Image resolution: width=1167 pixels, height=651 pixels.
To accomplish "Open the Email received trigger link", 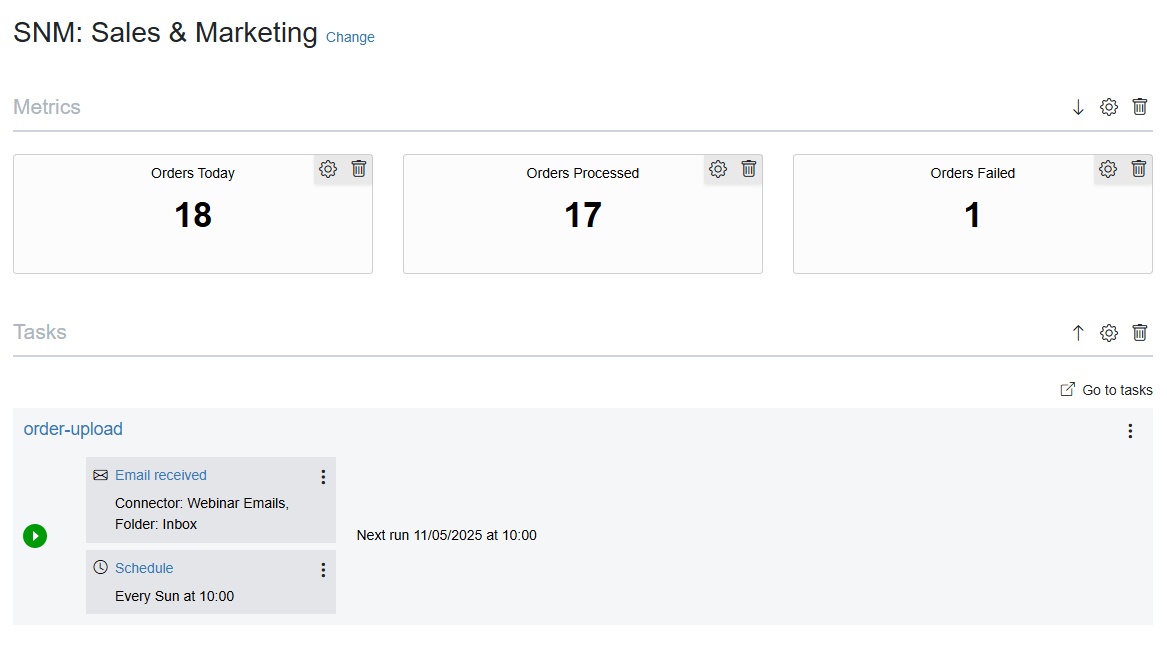I will [161, 475].
